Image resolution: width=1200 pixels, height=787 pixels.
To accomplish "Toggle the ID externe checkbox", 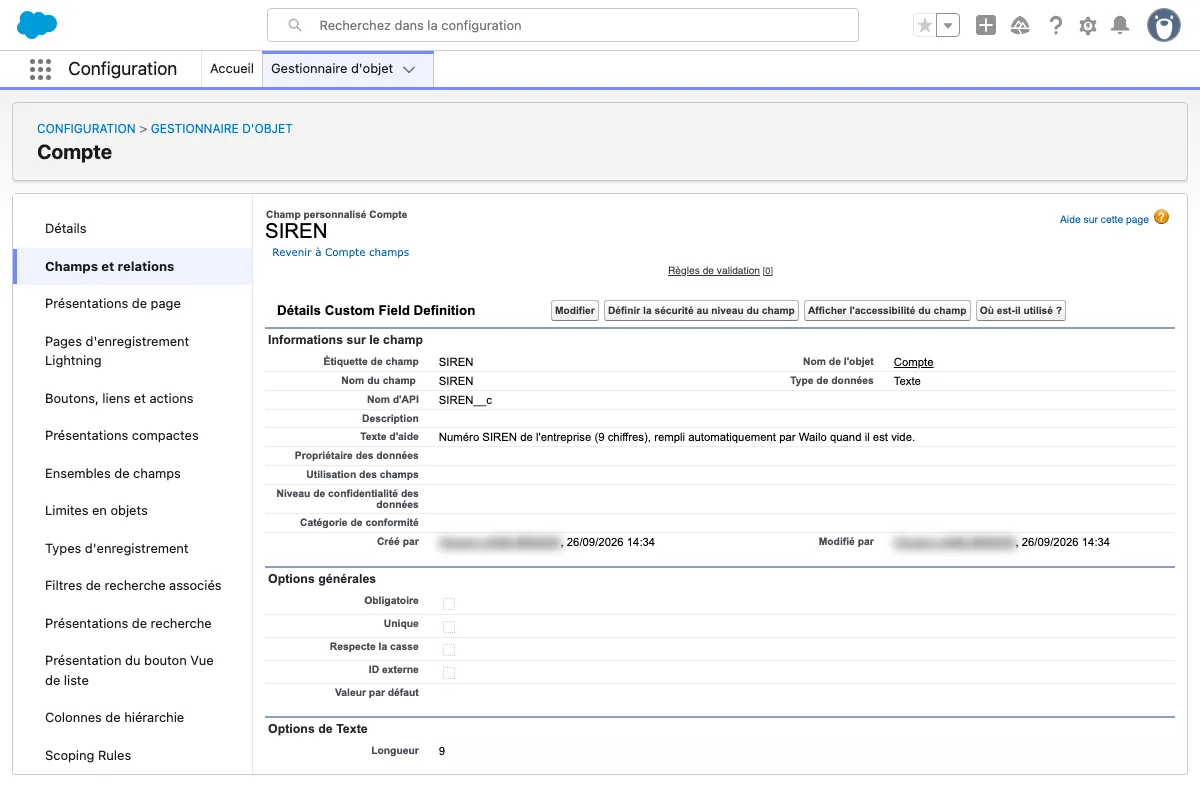I will click(449, 673).
